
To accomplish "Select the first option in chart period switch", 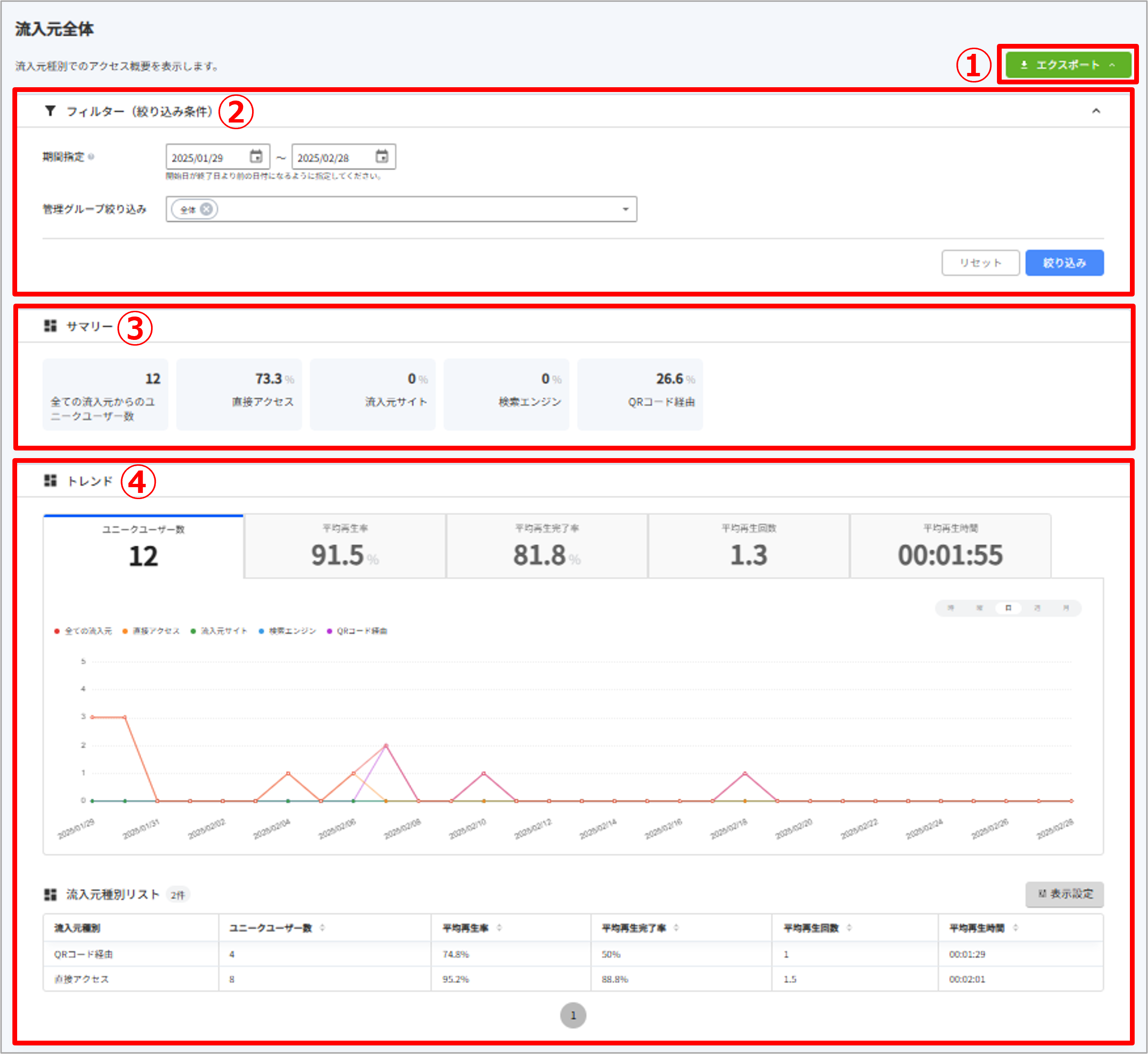I will 950,608.
